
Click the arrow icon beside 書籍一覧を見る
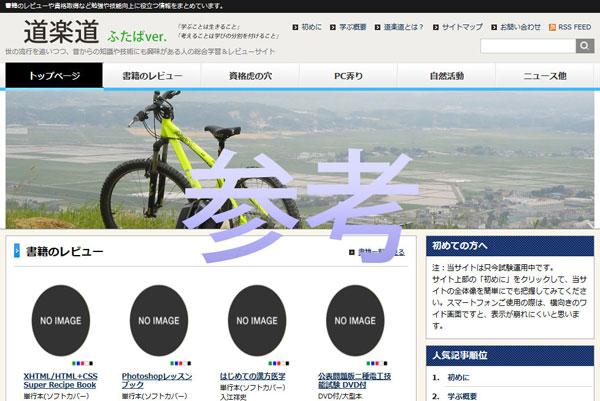click(x=352, y=252)
